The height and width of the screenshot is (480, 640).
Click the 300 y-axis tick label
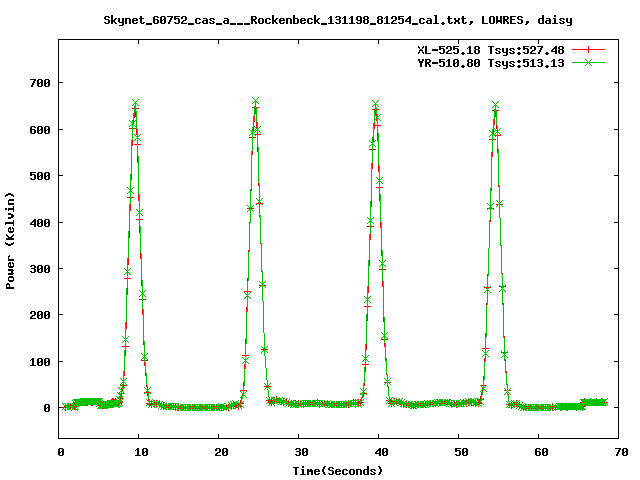pyautogui.click(x=40, y=269)
